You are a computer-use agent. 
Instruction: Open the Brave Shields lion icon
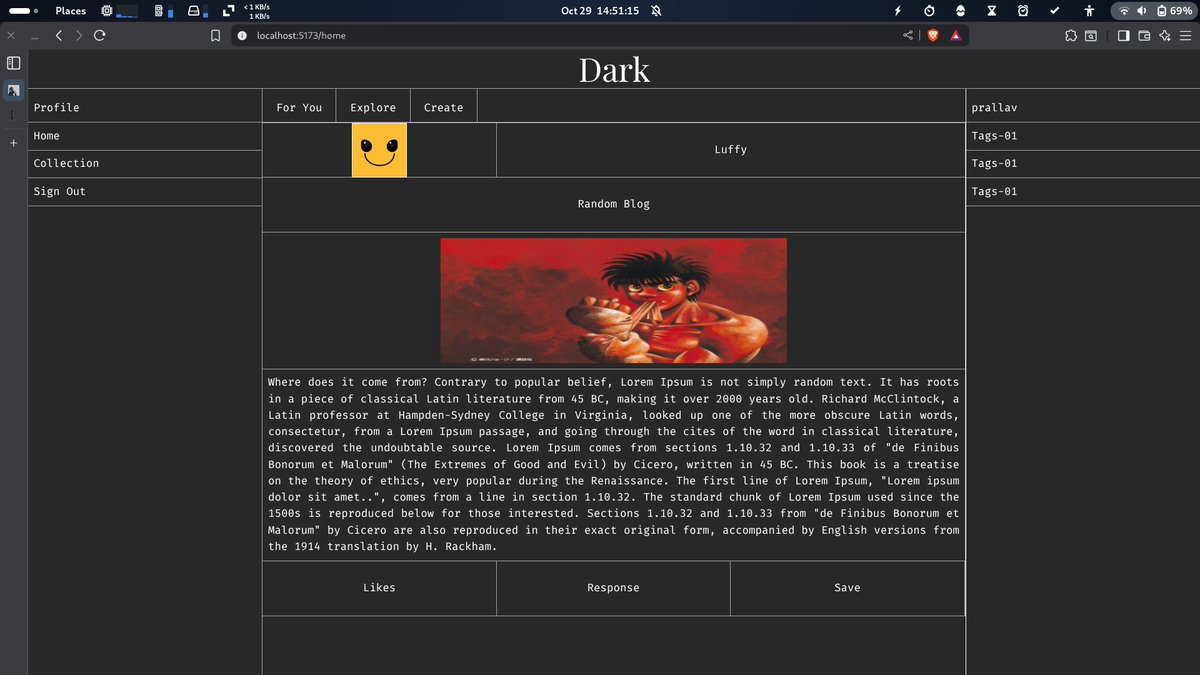point(933,35)
